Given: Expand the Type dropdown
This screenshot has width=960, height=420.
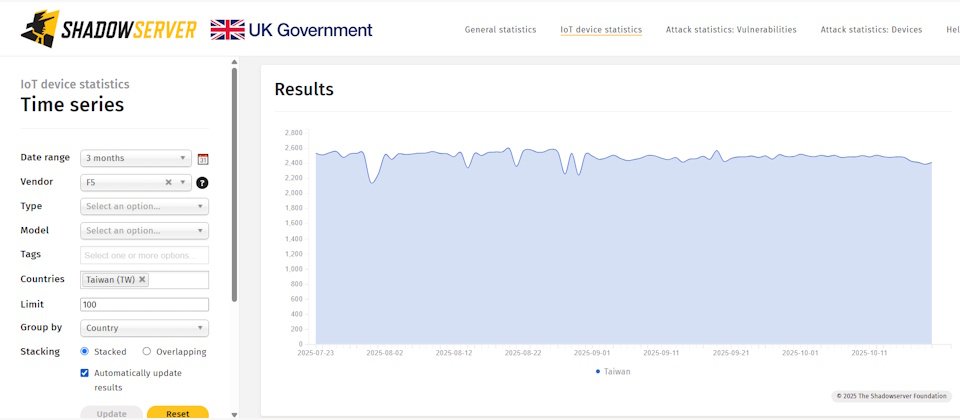Looking at the screenshot, I should point(144,207).
